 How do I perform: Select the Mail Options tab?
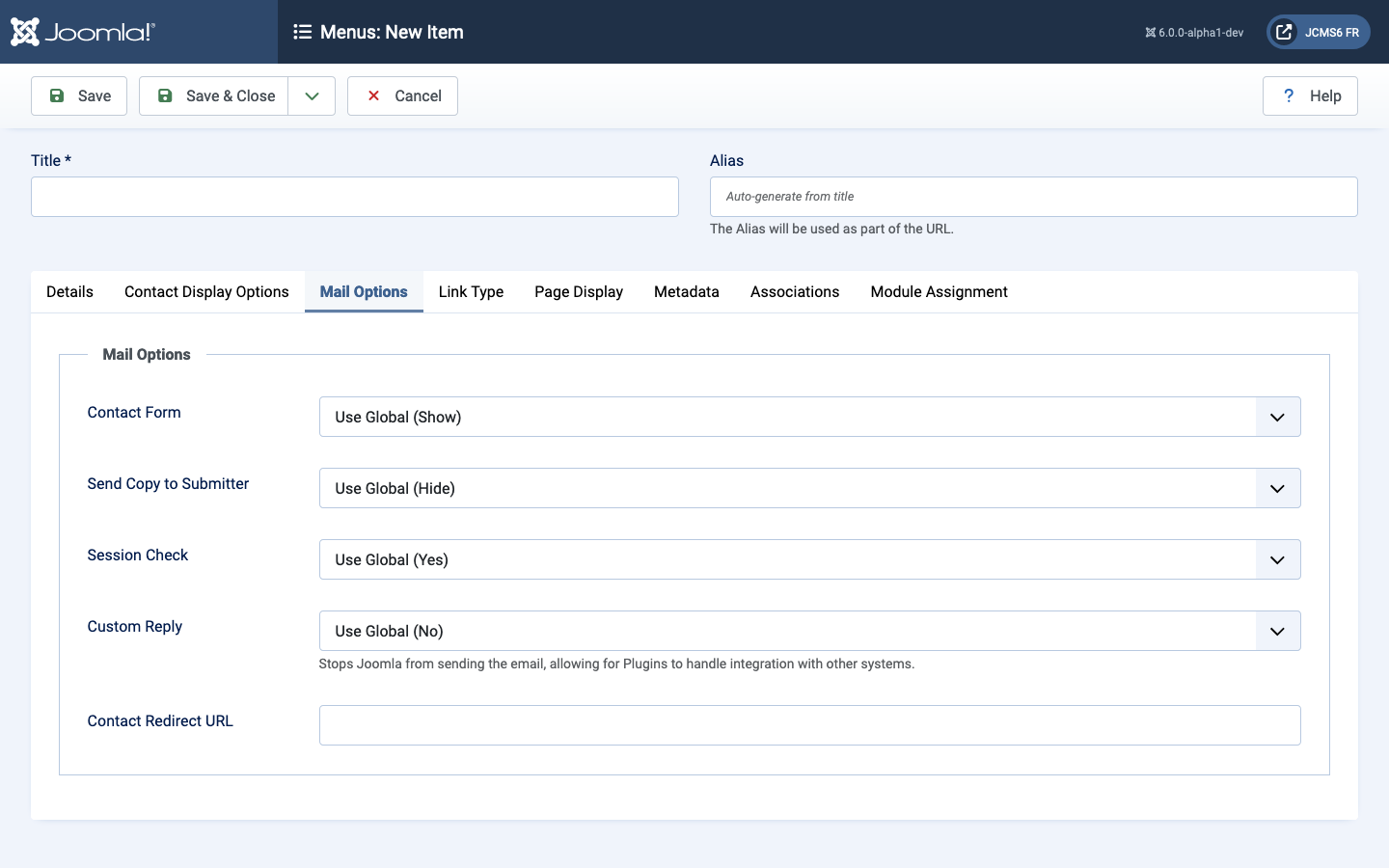coord(364,291)
